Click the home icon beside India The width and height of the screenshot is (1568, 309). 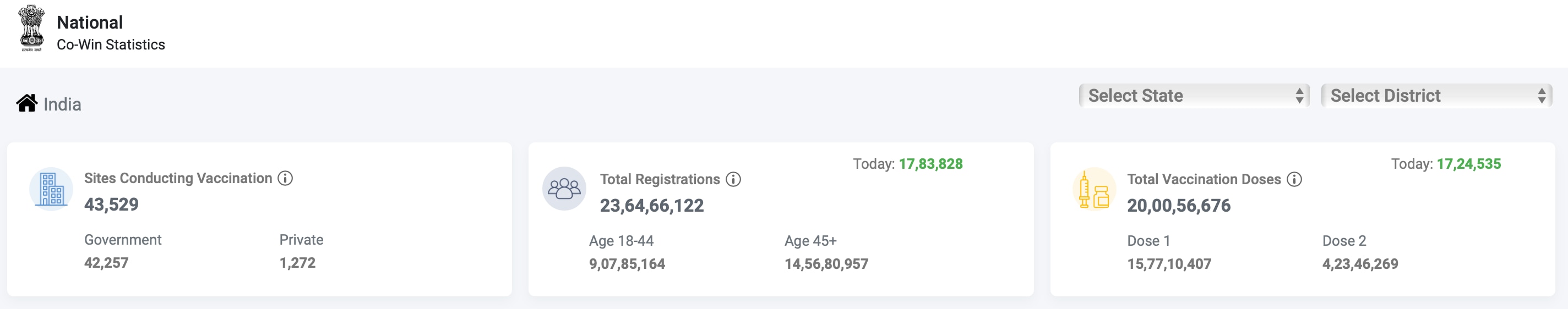coord(27,103)
